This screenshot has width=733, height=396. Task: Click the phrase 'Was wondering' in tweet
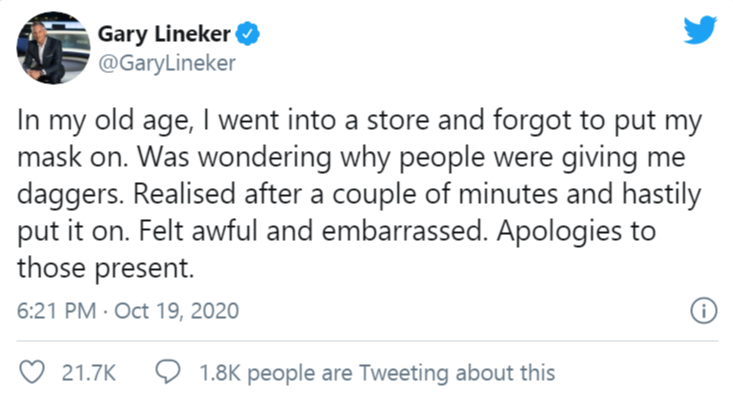pos(234,158)
